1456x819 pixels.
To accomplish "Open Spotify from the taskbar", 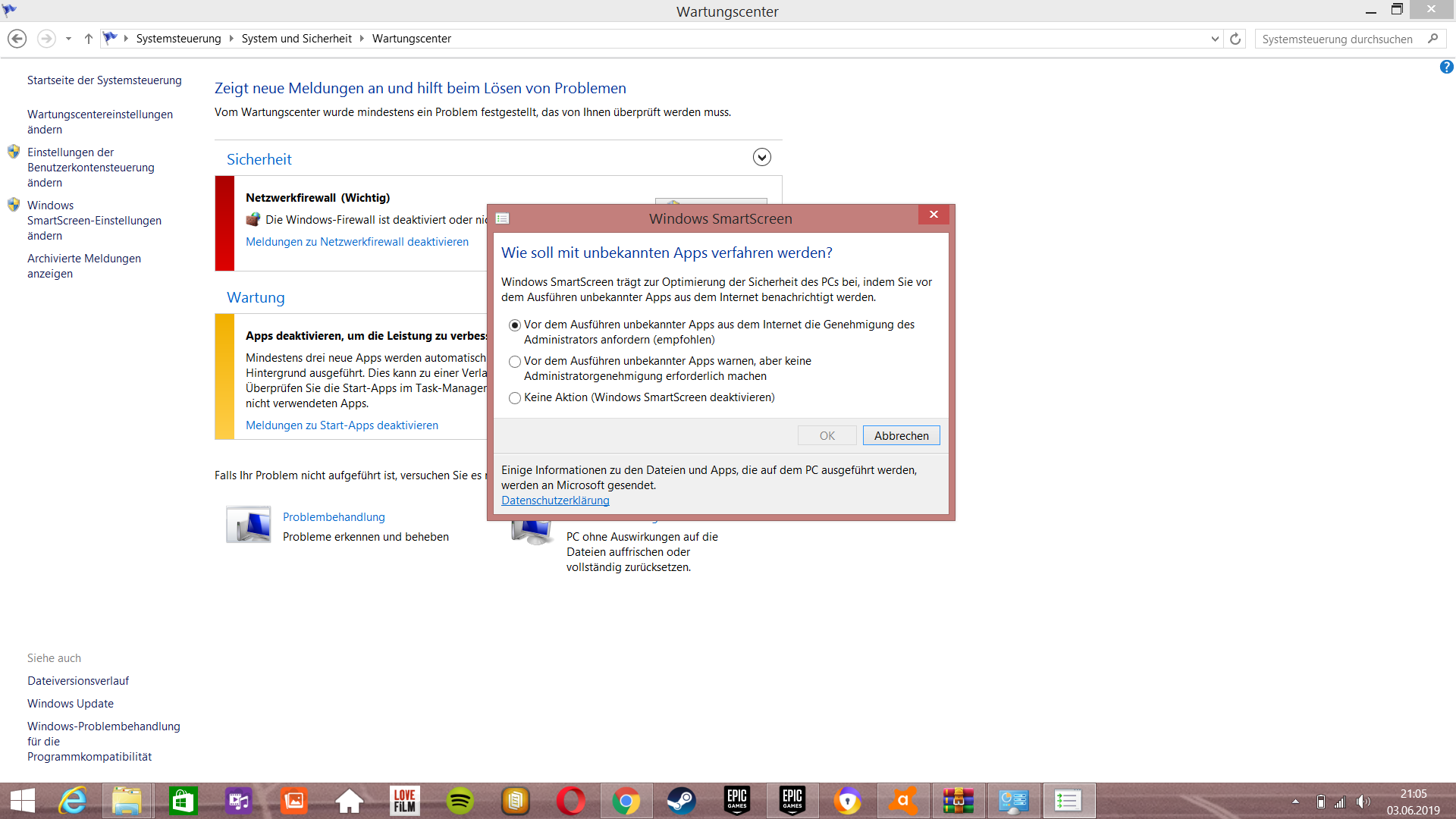I will click(x=460, y=801).
